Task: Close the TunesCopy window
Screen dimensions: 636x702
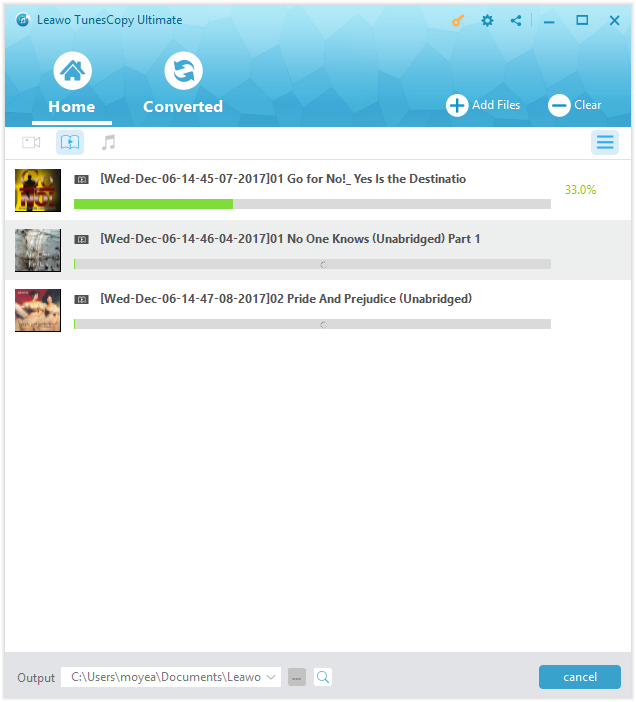Action: [615, 21]
